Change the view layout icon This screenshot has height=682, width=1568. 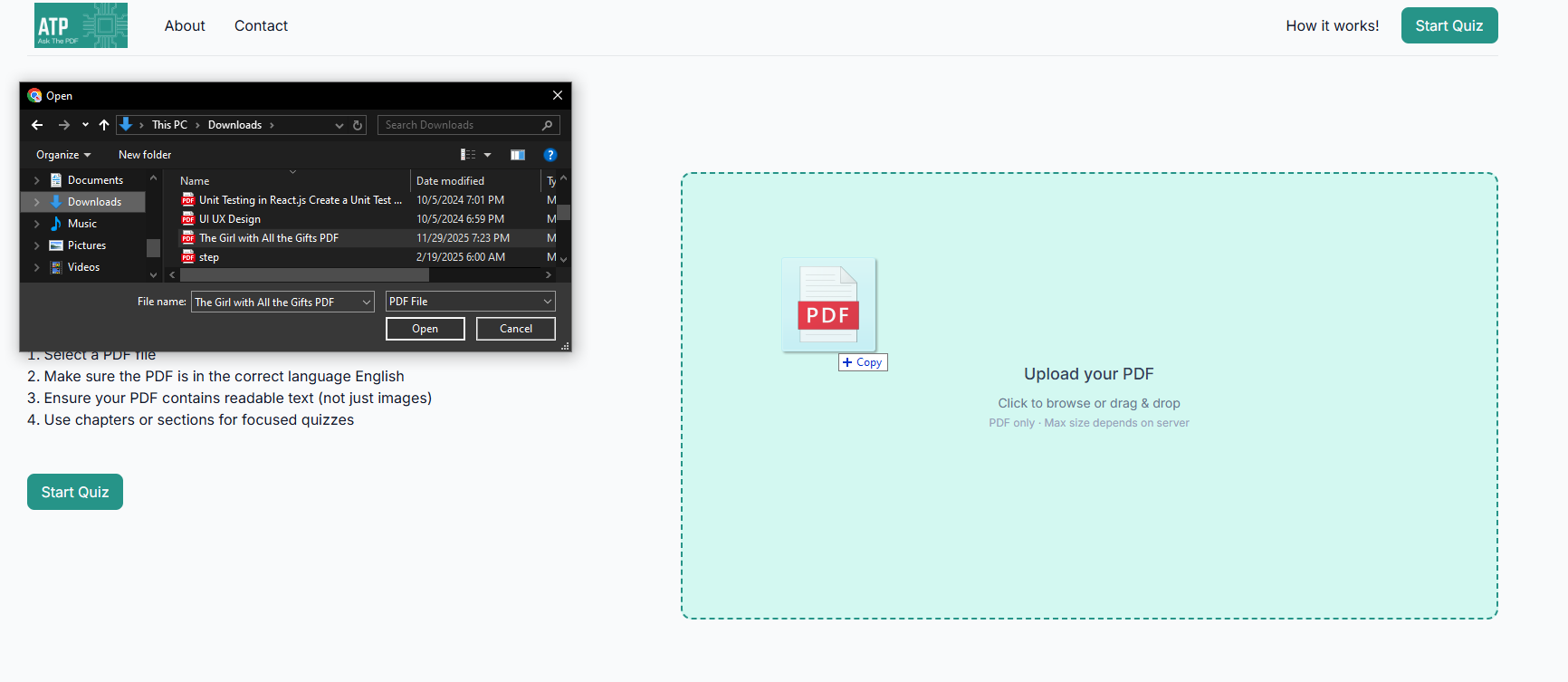[468, 155]
